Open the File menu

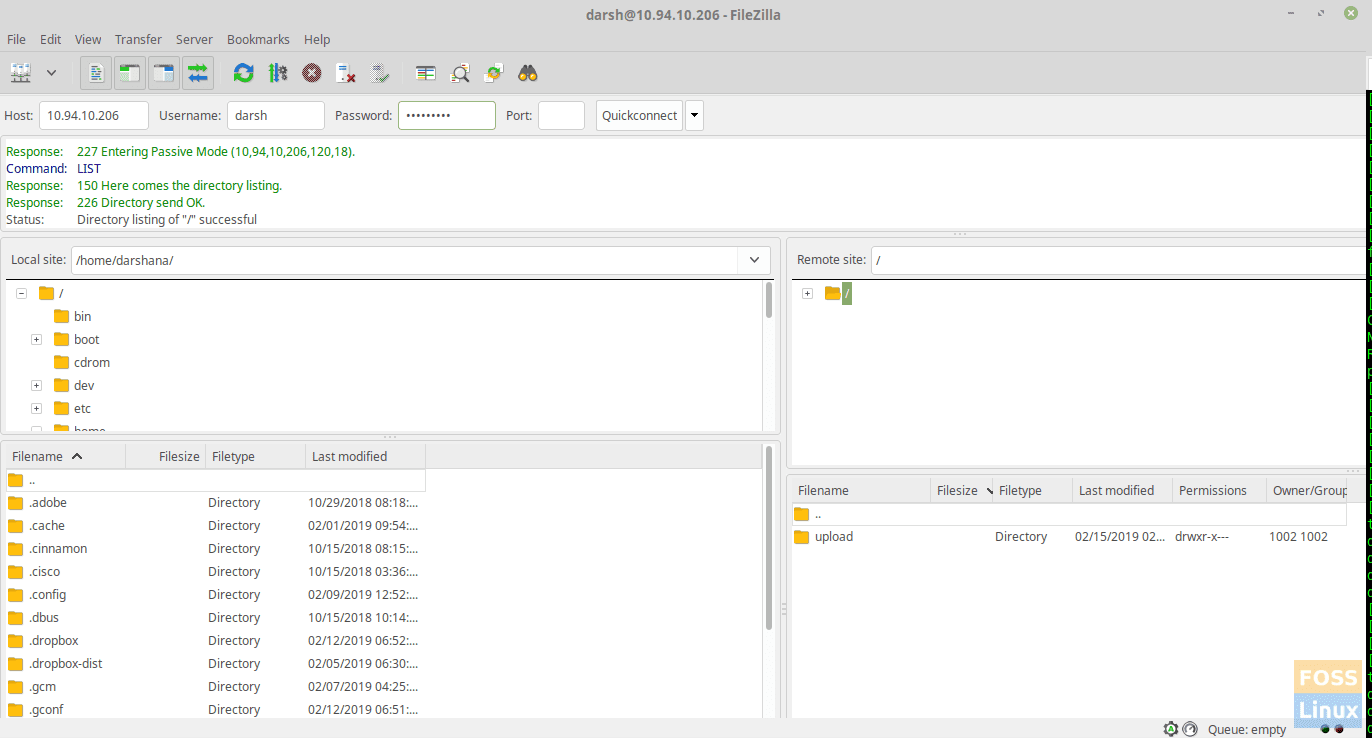point(16,39)
